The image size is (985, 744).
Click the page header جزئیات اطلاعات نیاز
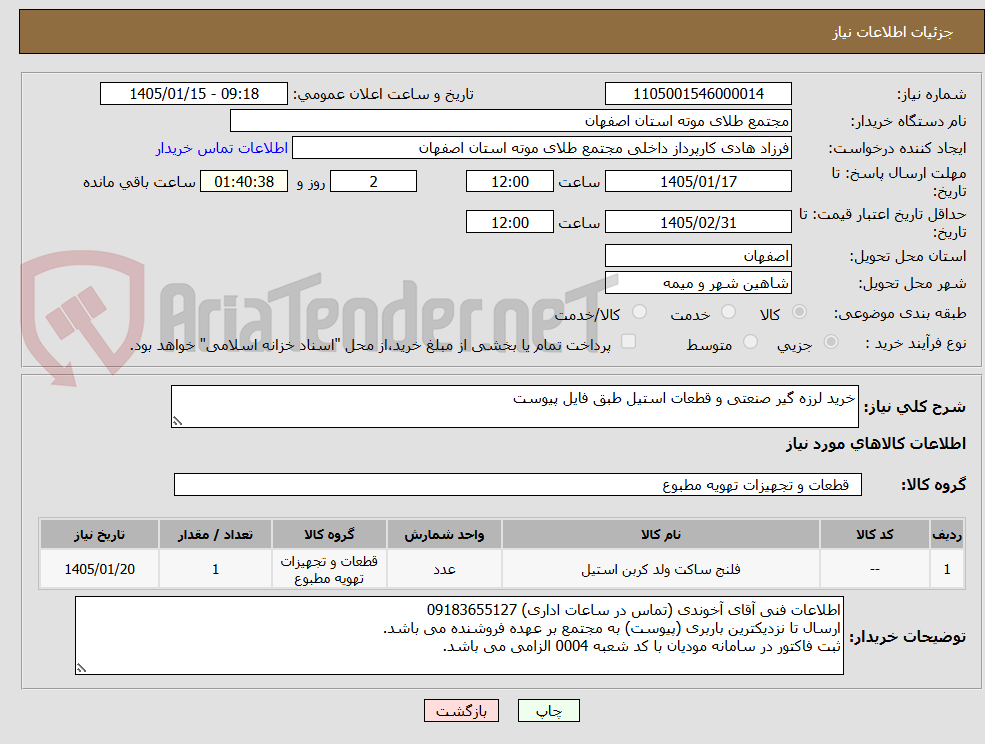pyautogui.click(x=893, y=32)
